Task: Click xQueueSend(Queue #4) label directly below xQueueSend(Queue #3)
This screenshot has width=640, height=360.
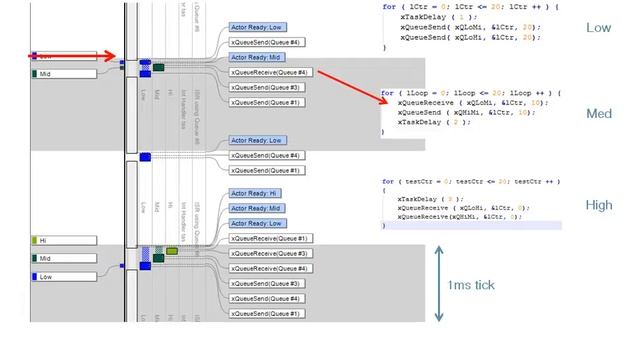Action: tap(267, 299)
